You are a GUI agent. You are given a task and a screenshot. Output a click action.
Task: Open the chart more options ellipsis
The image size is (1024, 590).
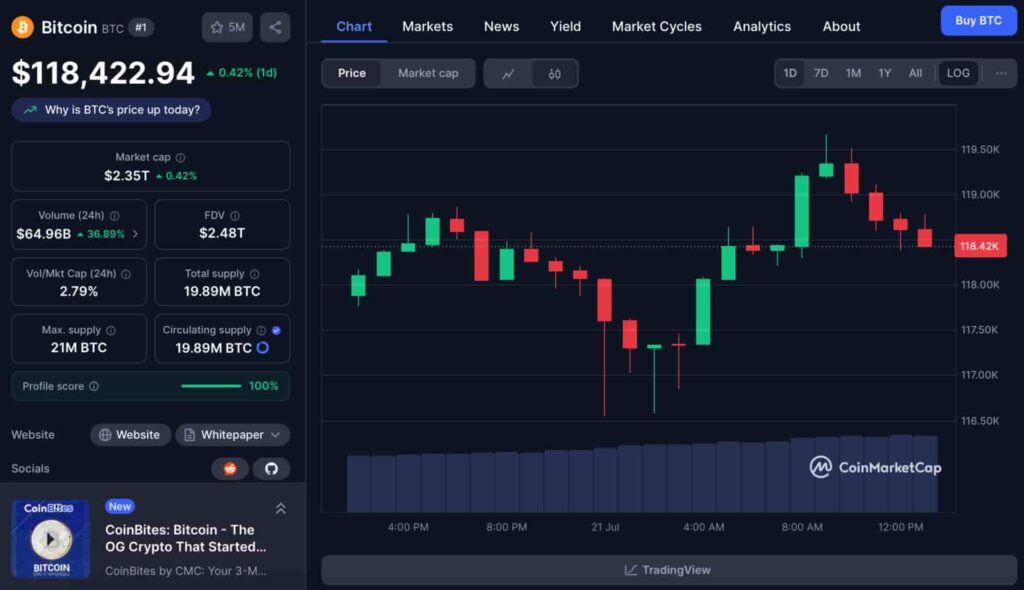click(1001, 73)
